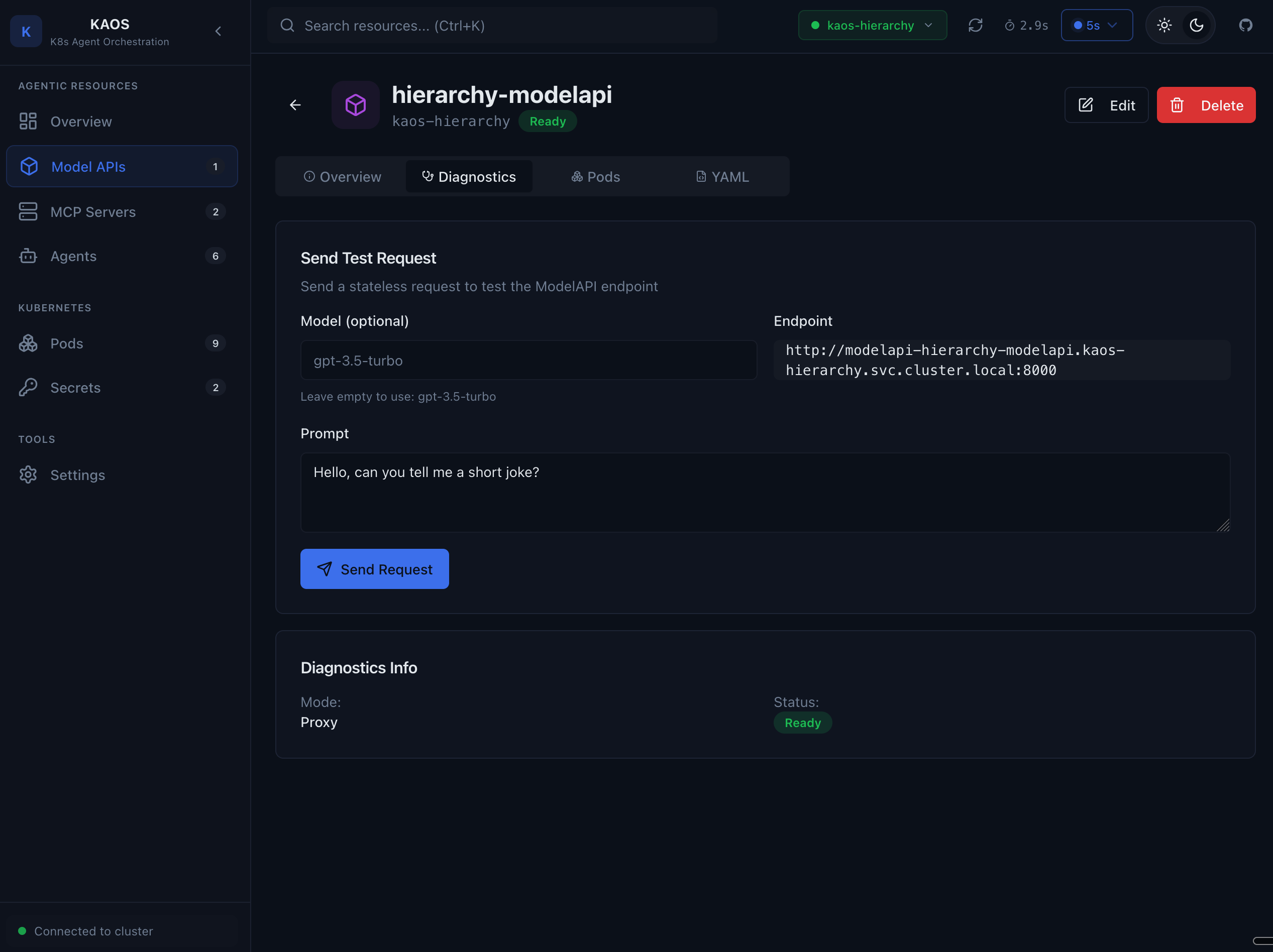The width and height of the screenshot is (1273, 952).
Task: Open the kaos-hierarchy namespace dropdown
Action: coord(872,25)
